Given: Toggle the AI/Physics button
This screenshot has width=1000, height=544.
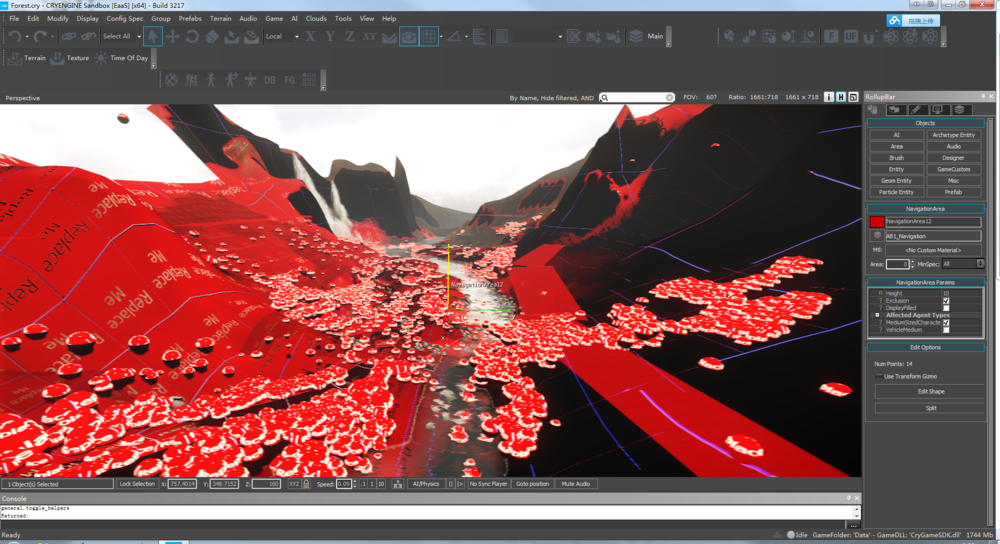Looking at the screenshot, I should click(426, 484).
